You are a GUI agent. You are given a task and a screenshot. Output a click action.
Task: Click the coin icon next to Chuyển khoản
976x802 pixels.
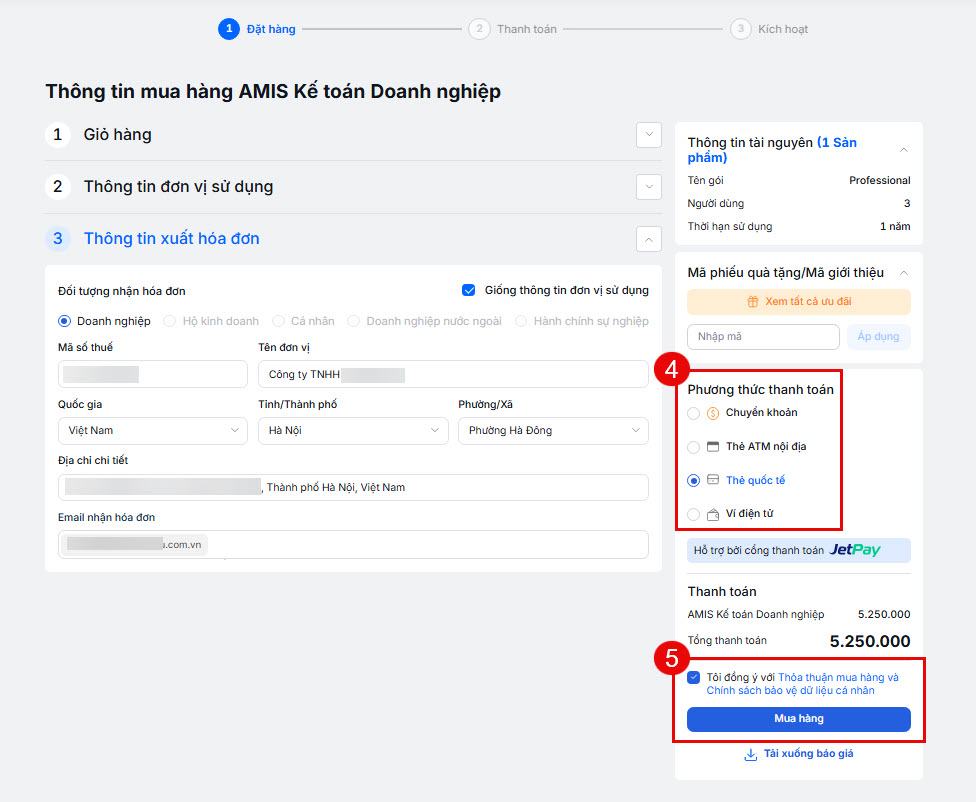[x=713, y=413]
